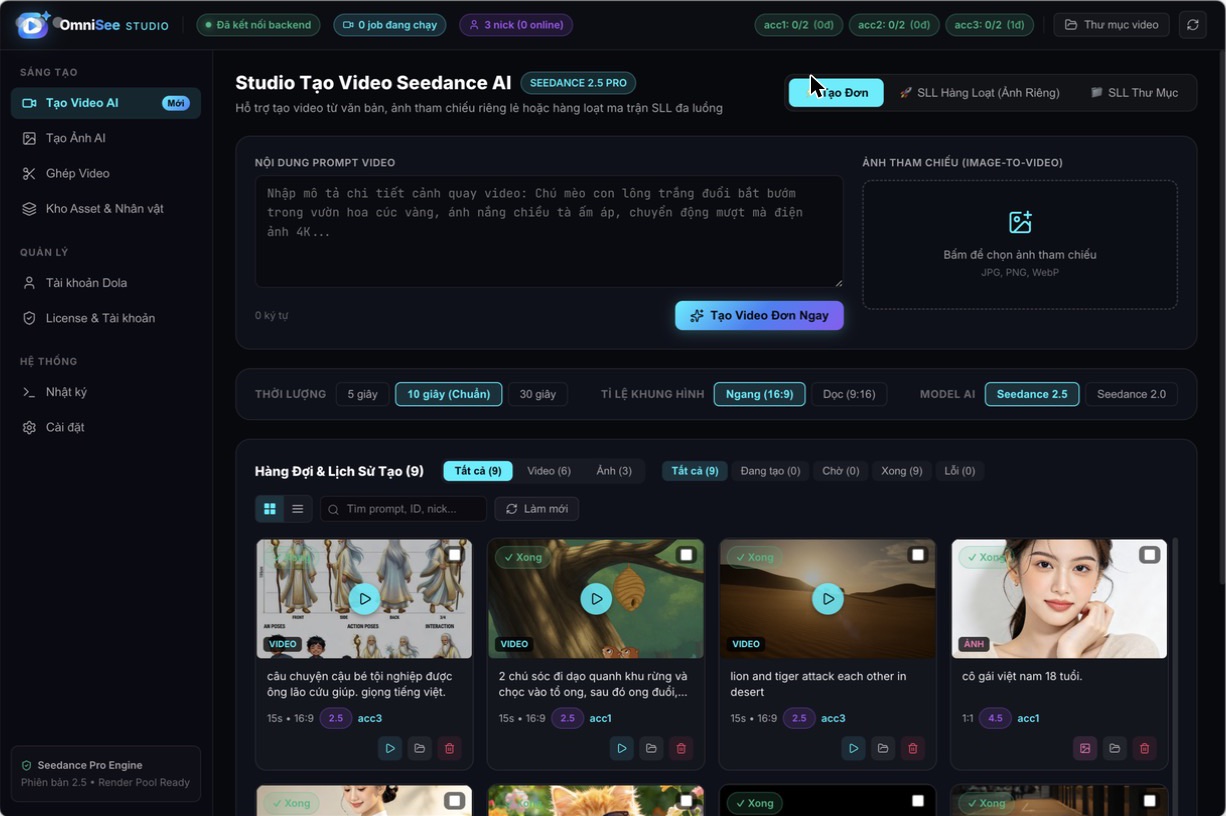Open Kho Asset & Nhân vật
Viewport: 1226px width, 816px height.
click(x=106, y=208)
